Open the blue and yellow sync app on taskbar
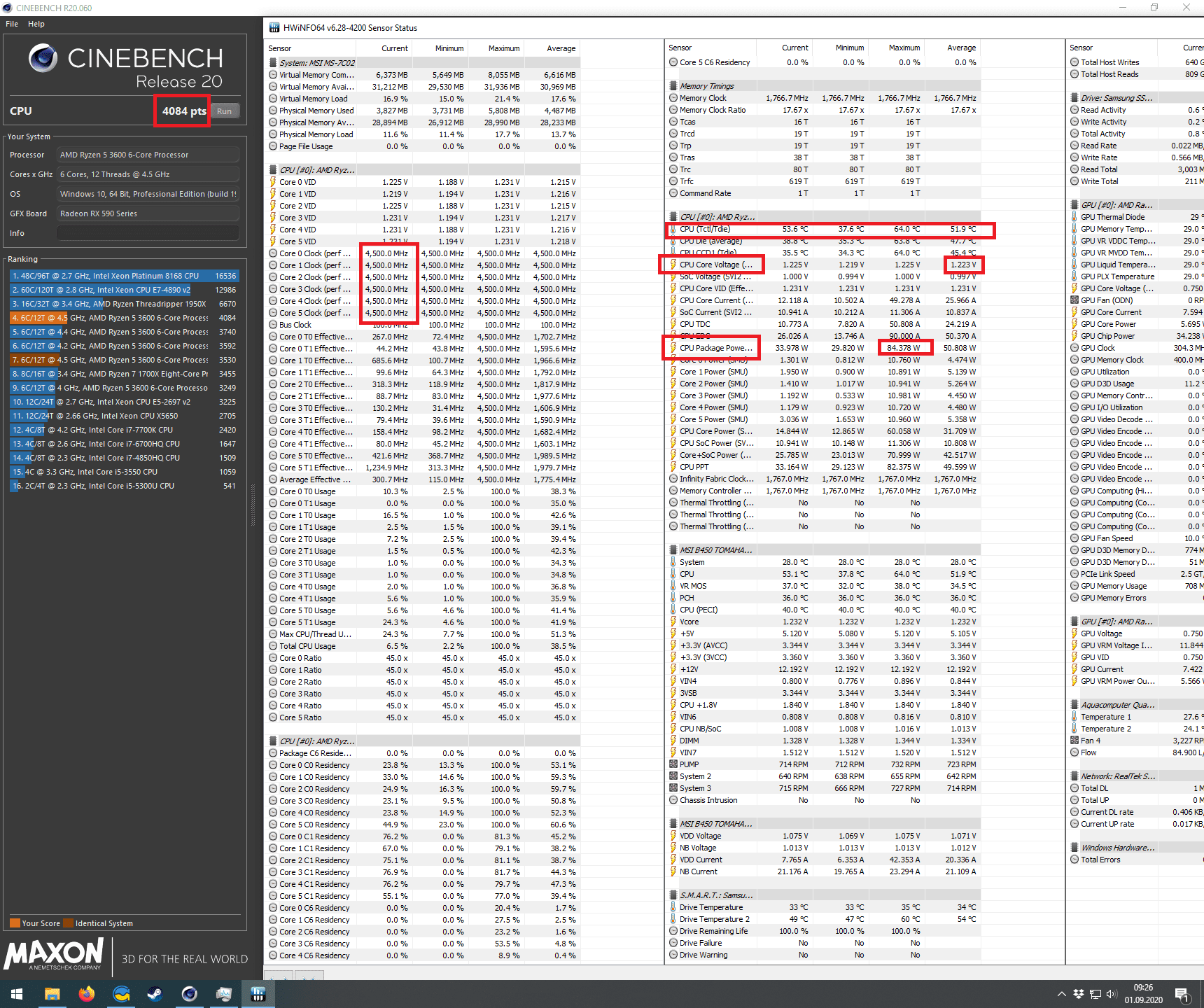 click(121, 994)
